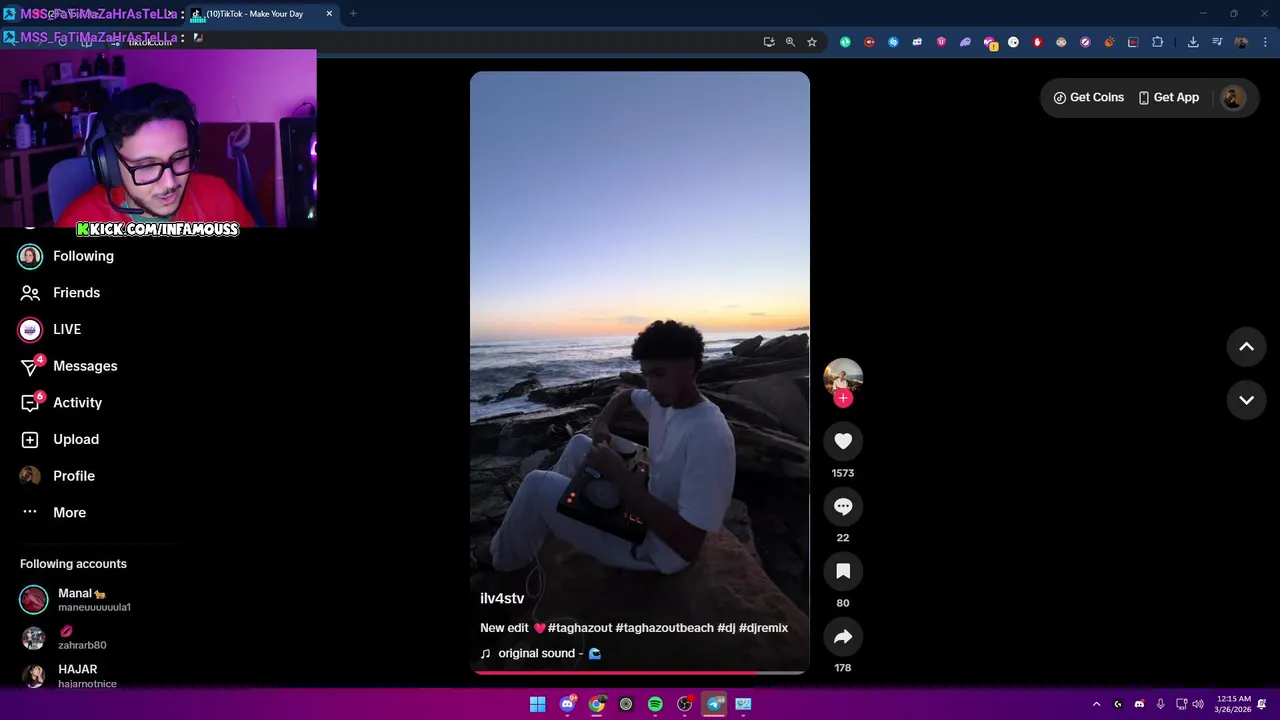Click the #taghazout hashtag
The width and height of the screenshot is (1280, 720).
(580, 628)
